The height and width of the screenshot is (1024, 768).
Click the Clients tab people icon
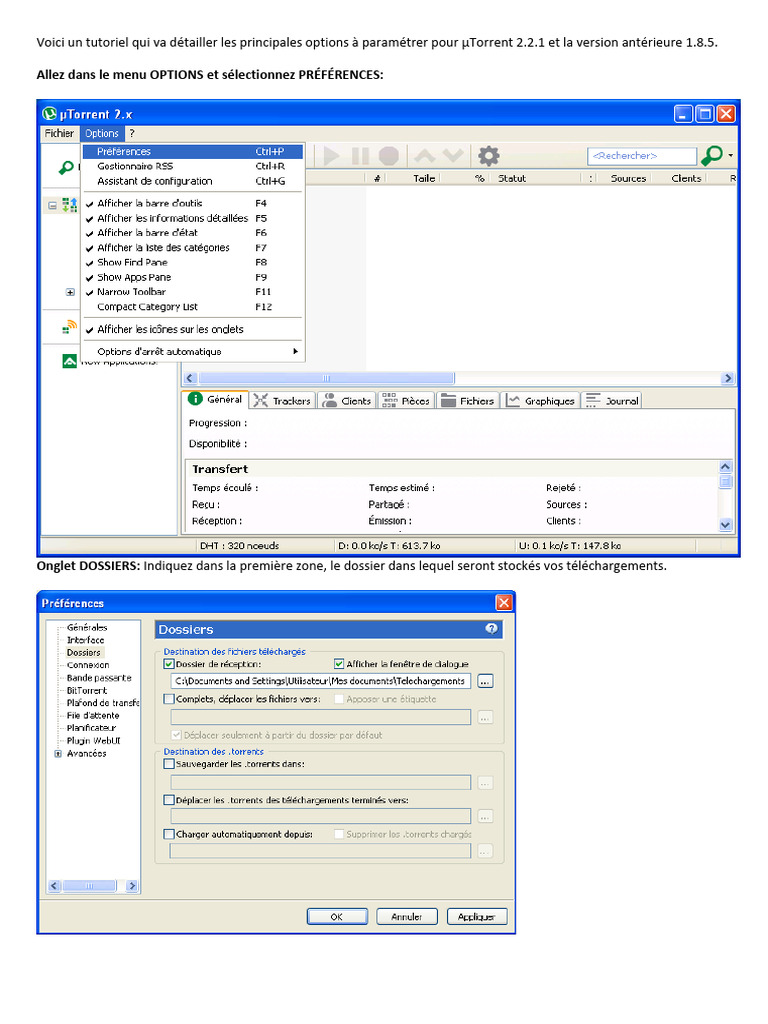coord(330,400)
